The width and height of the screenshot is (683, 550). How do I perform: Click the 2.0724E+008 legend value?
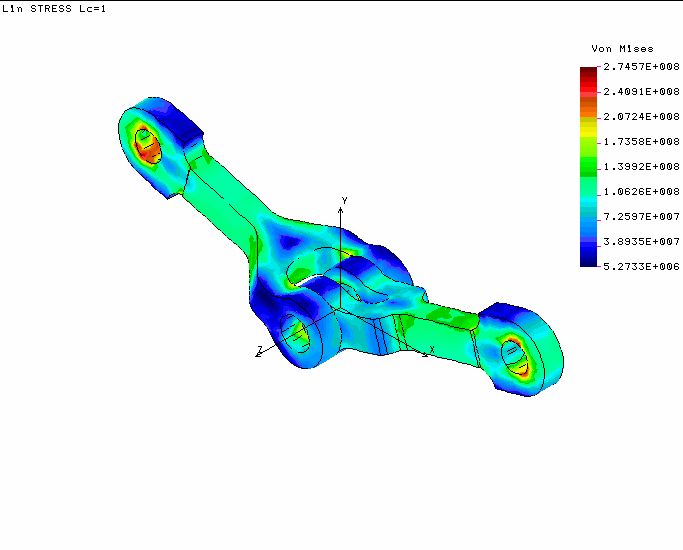pyautogui.click(x=641, y=117)
